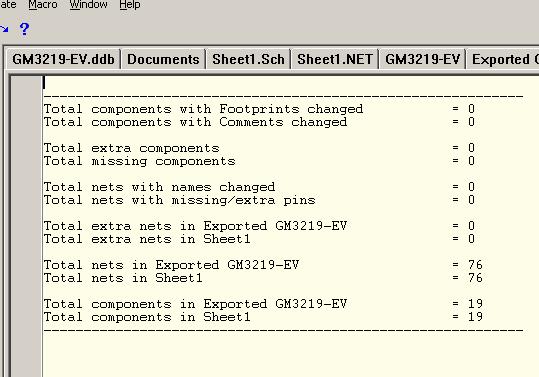Click the gray left margin of the editor
Viewport: 539px width, 377px height.
tap(26, 226)
